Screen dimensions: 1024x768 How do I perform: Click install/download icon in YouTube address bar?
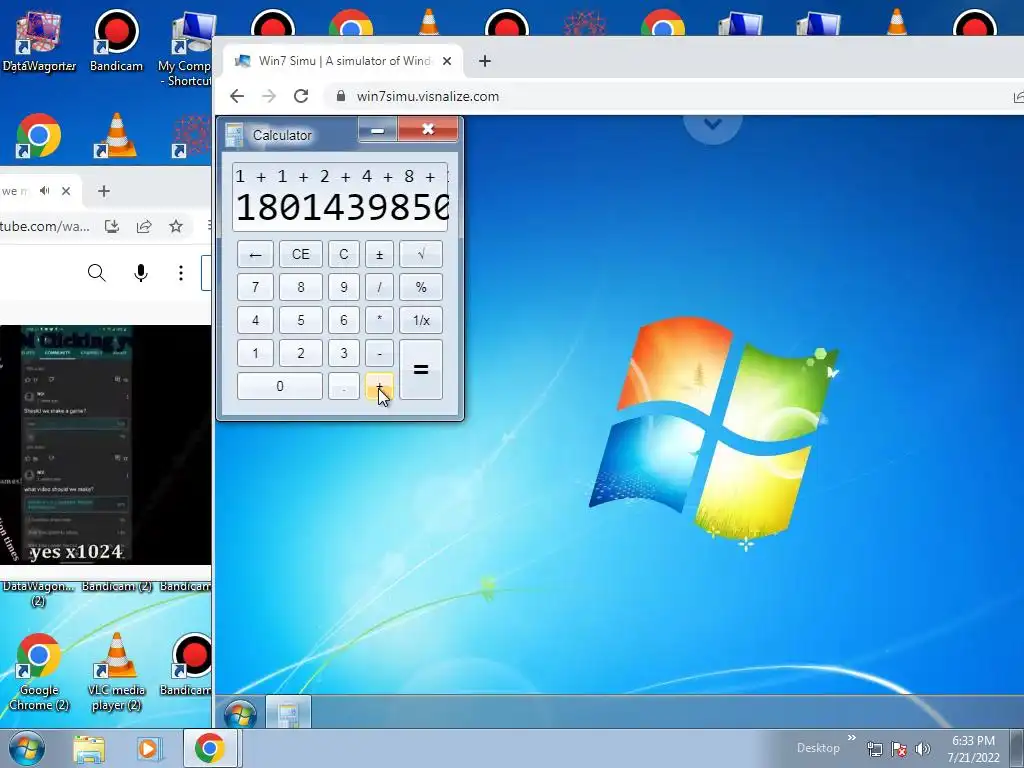pyautogui.click(x=112, y=226)
